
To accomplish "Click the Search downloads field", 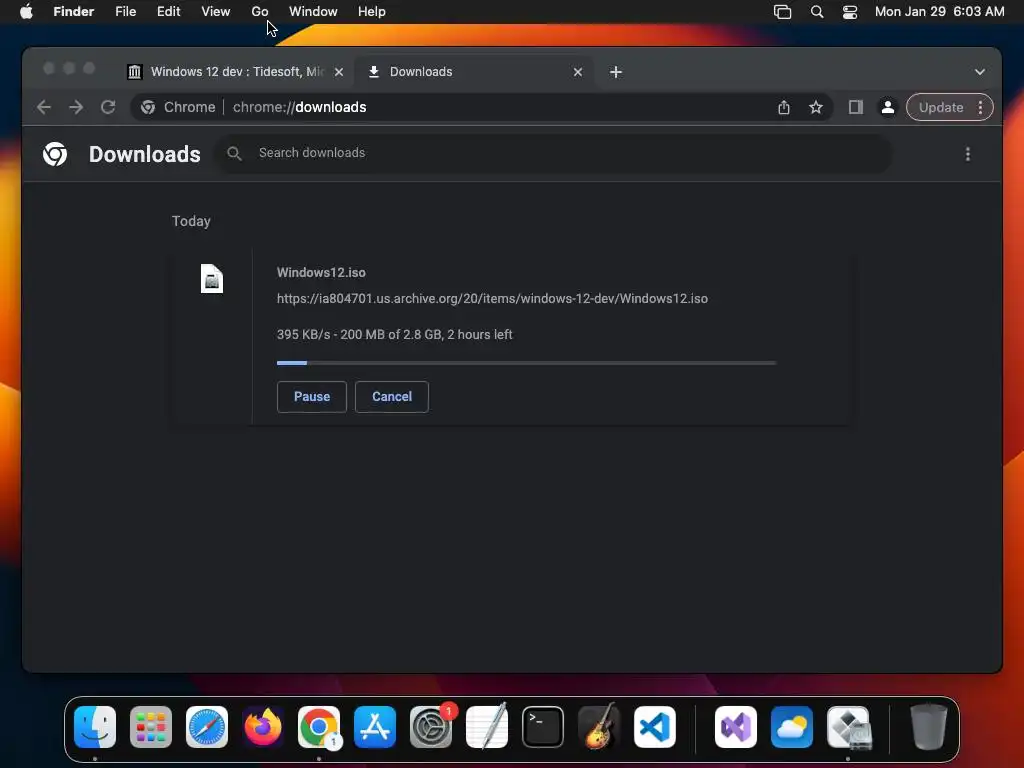I will tap(554, 153).
